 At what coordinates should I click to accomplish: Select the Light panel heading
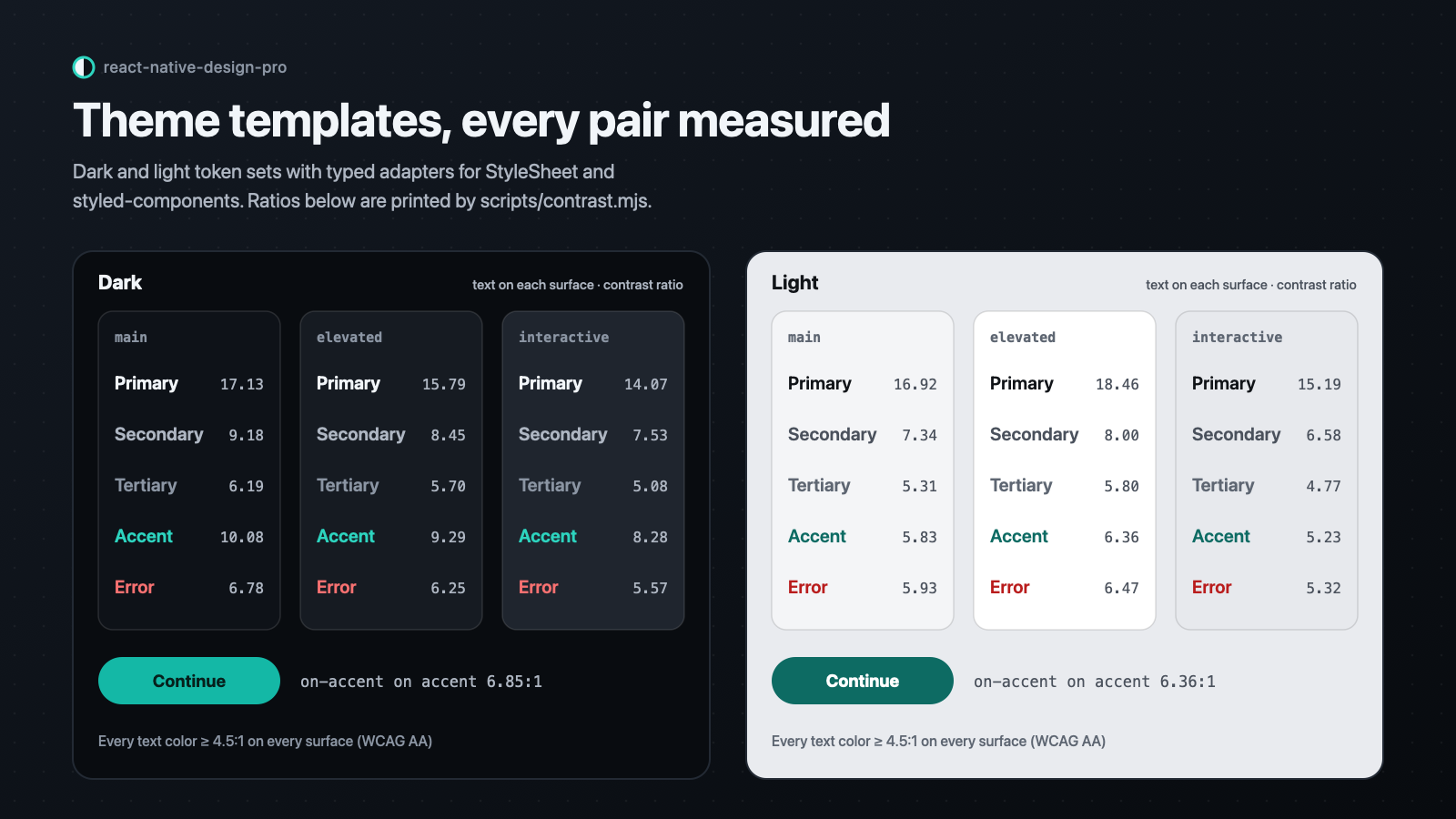795,283
